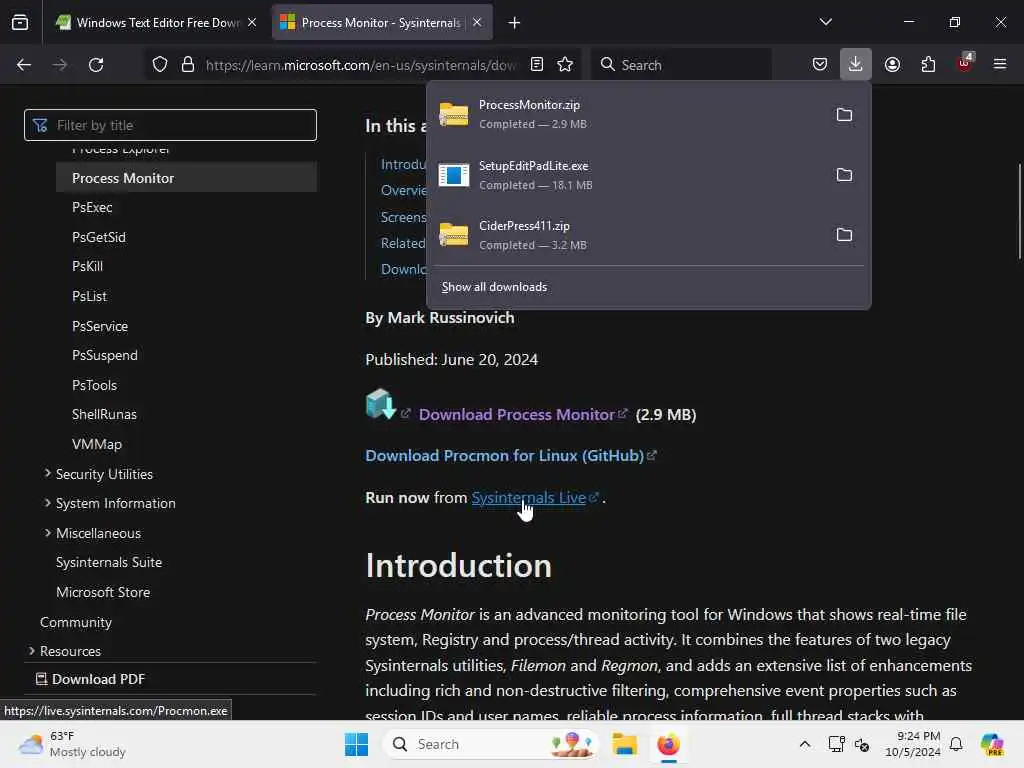Screen dimensions: 1024x768
Task: Open Windows Start menu
Action: click(357, 744)
